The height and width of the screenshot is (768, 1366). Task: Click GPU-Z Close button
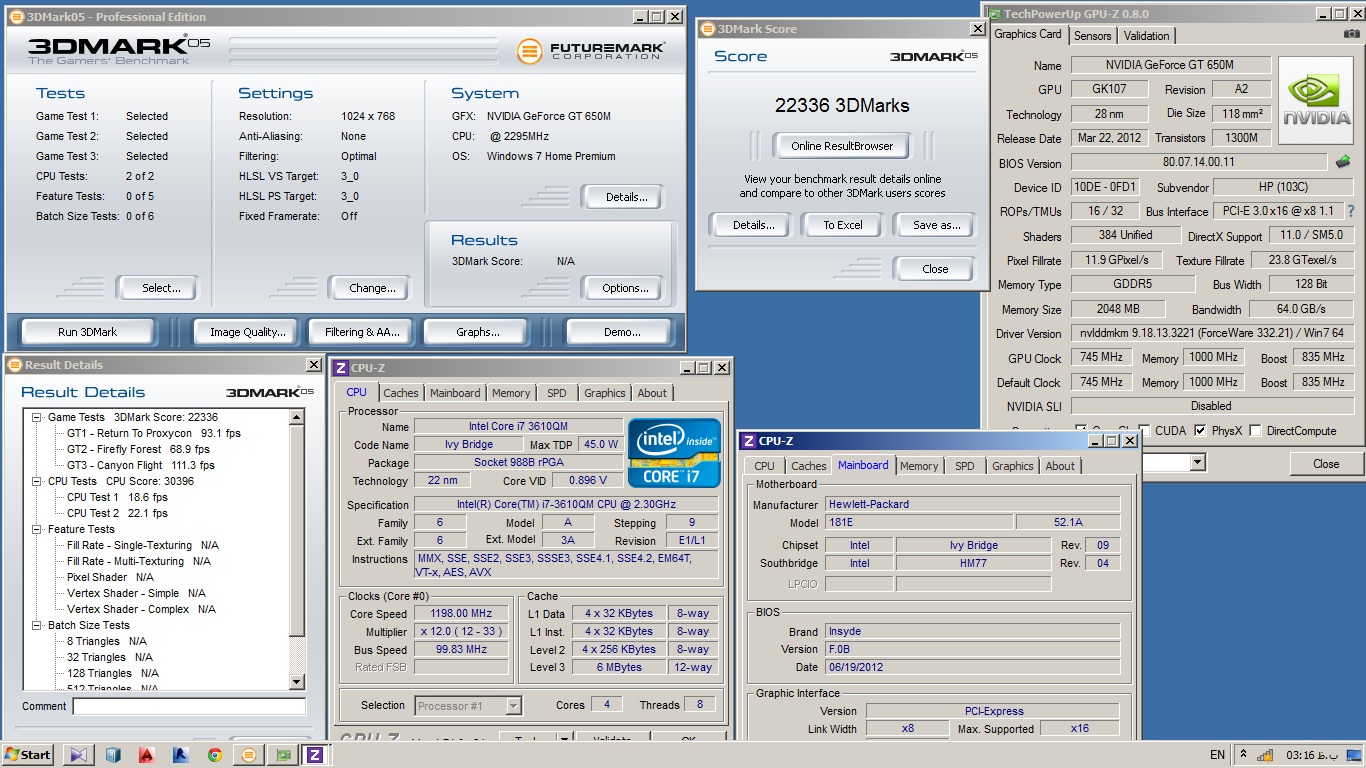pos(1326,464)
